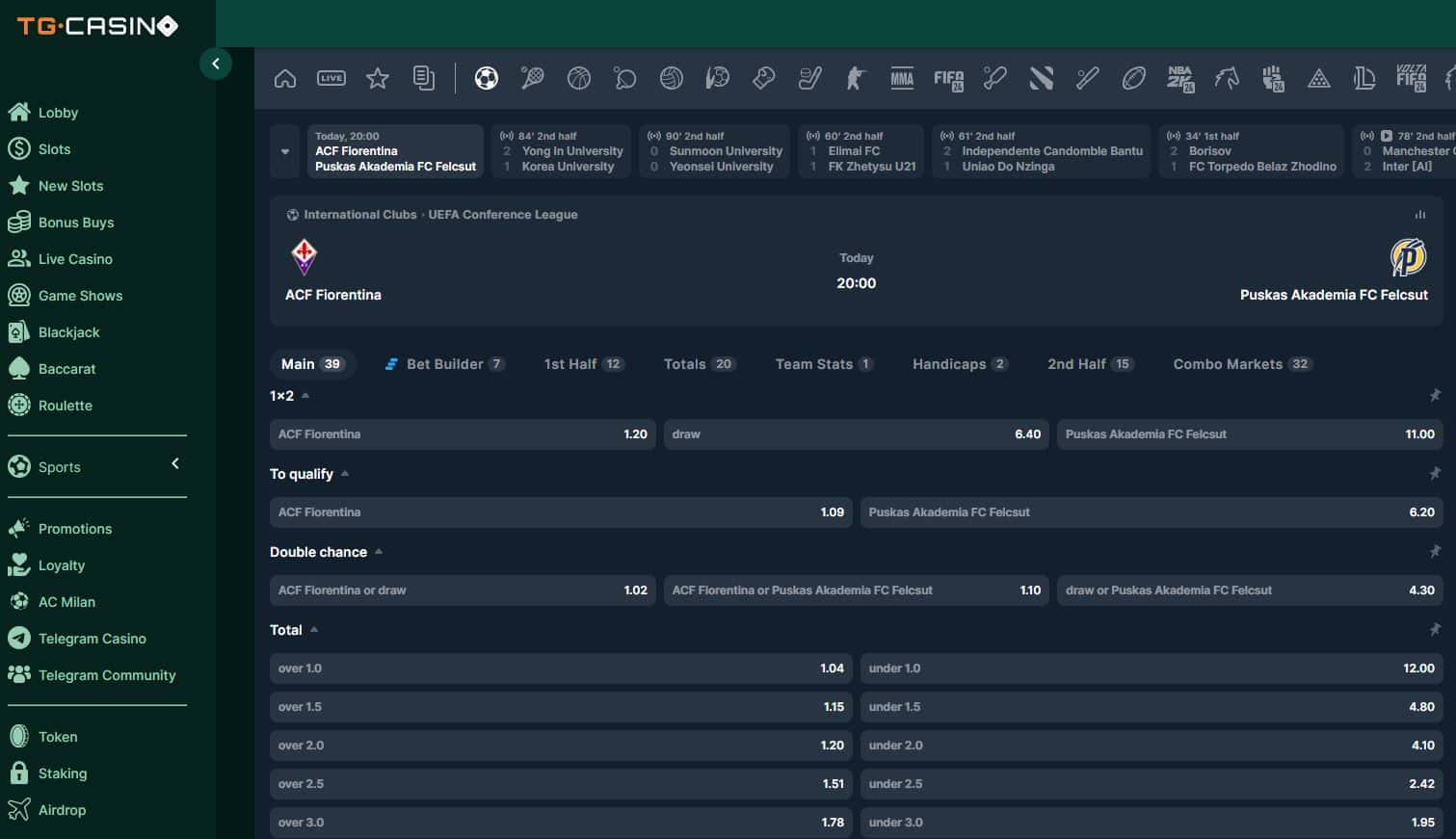Switch to the Totals tab
This screenshot has width=1456, height=839.
point(700,364)
